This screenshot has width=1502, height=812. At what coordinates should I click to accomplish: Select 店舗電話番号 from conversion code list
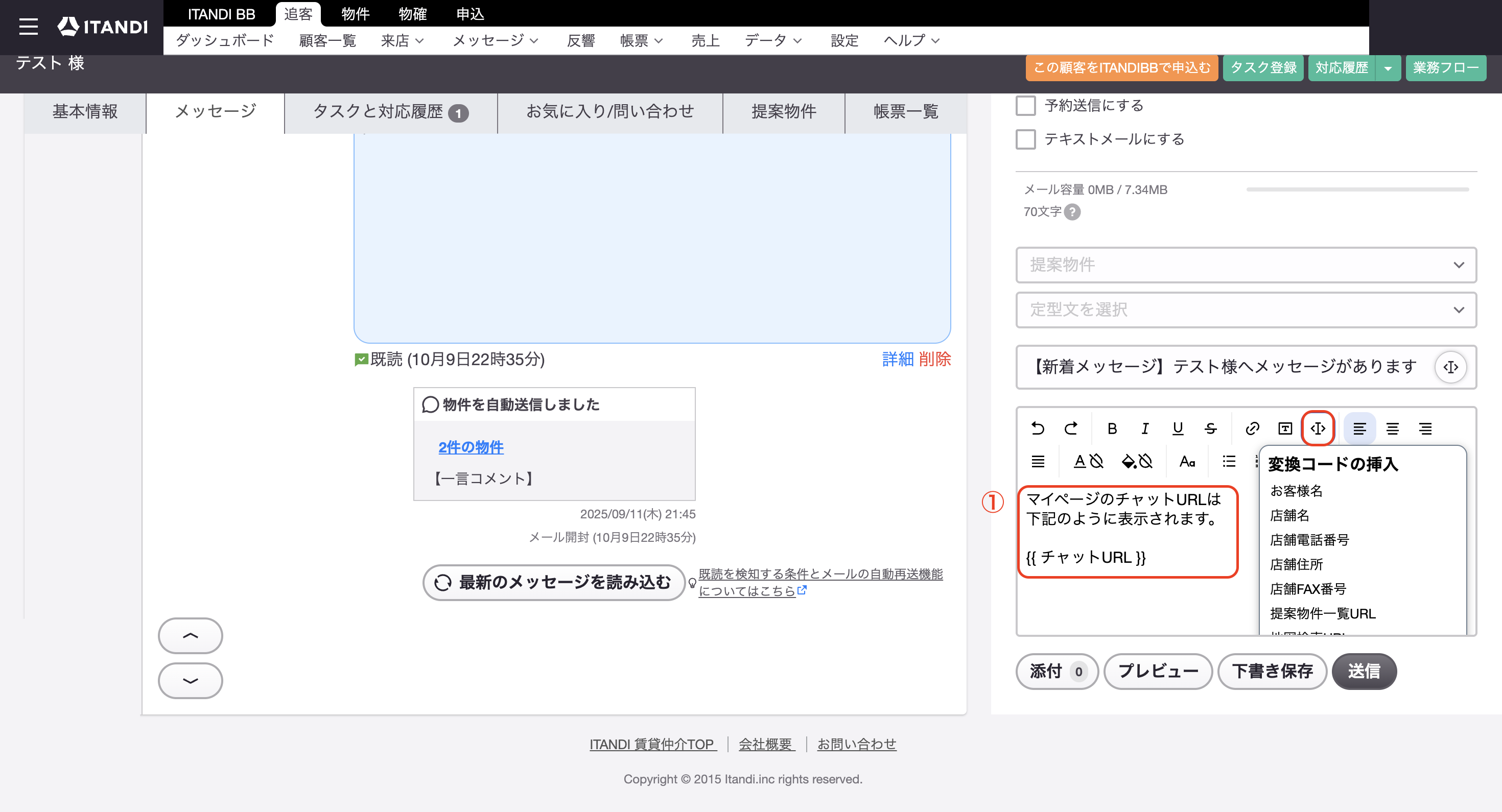(x=1309, y=540)
